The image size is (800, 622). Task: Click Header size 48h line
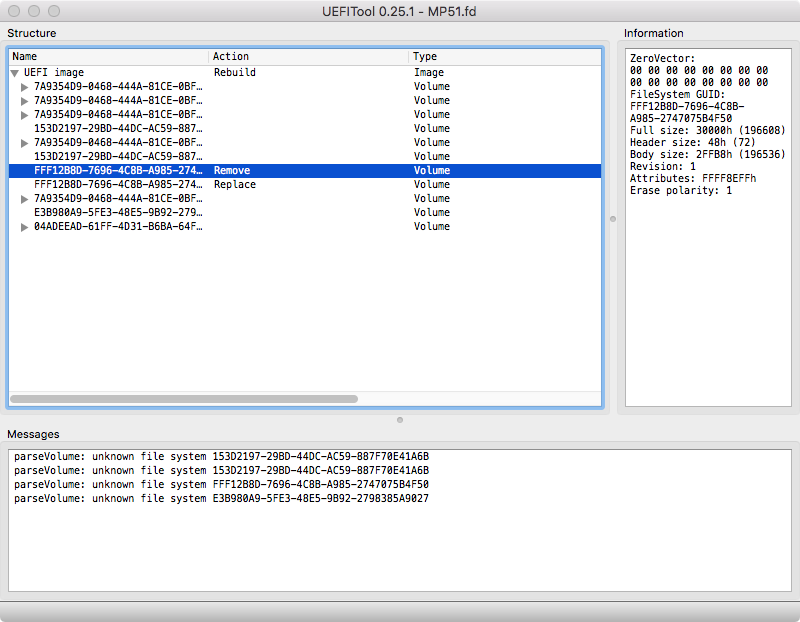692,142
